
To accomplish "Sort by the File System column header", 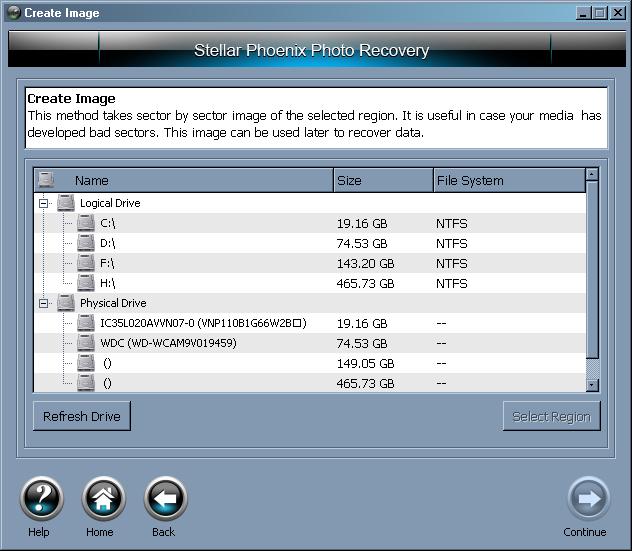I will pyautogui.click(x=509, y=180).
